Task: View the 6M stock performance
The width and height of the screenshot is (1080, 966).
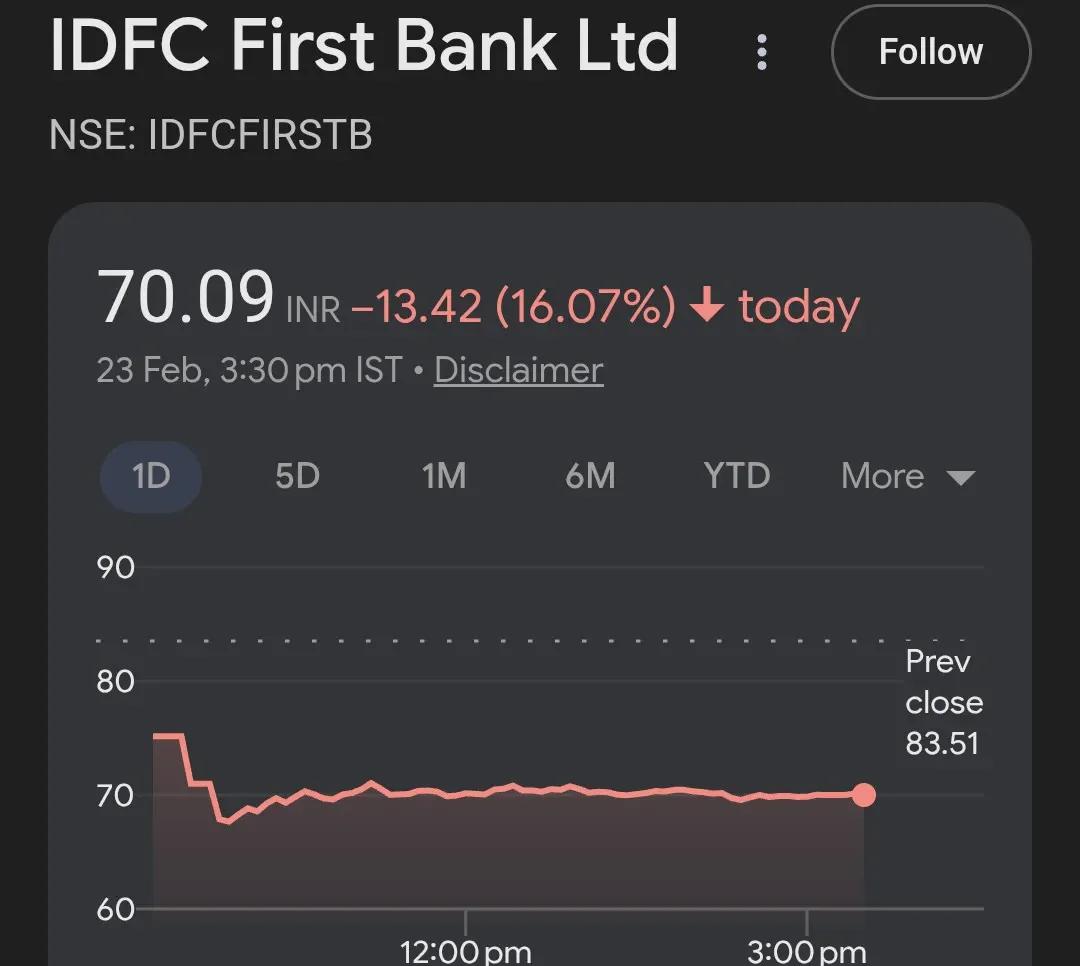Action: click(x=590, y=477)
